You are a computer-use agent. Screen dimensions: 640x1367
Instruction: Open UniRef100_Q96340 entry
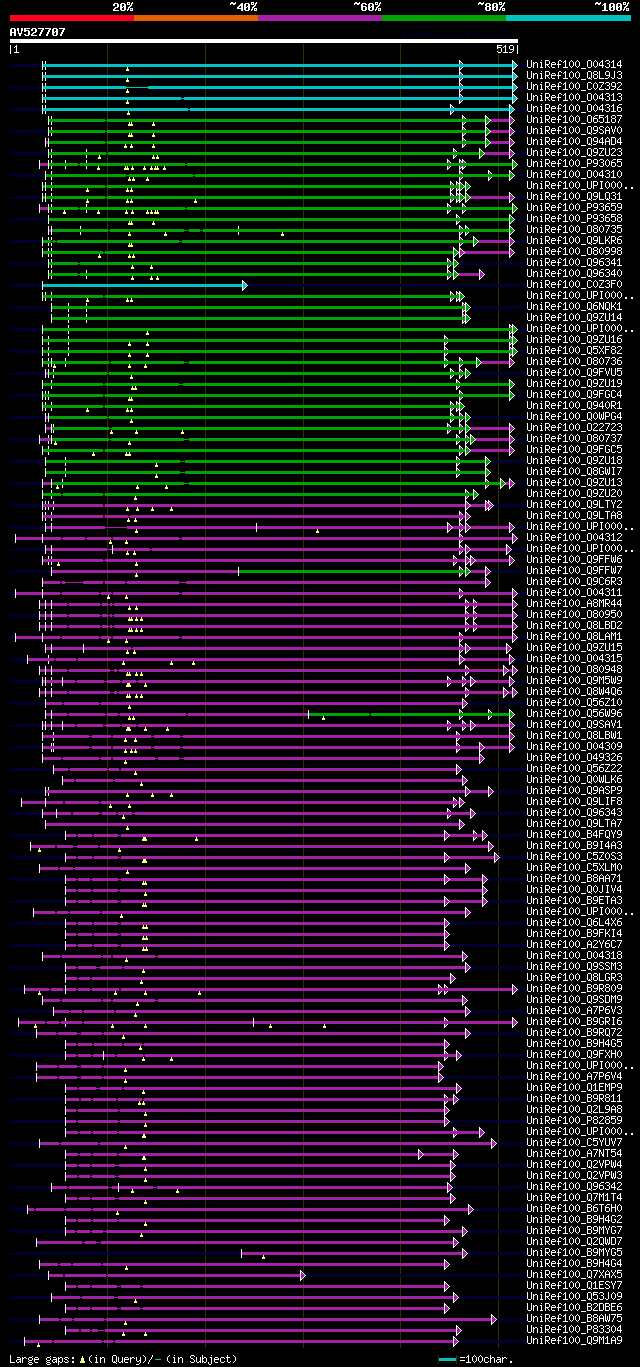click(574, 273)
